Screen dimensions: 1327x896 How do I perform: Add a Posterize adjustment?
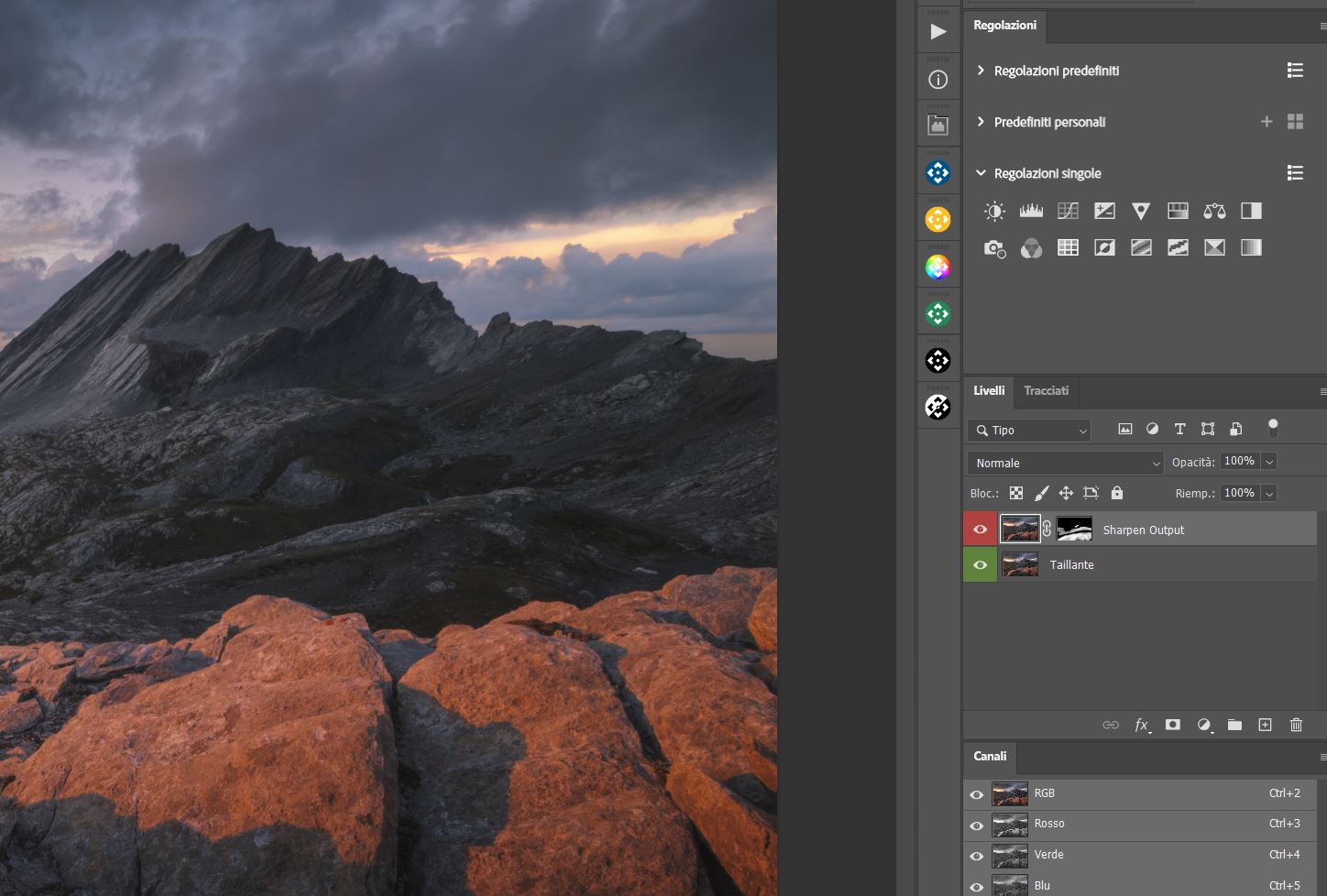(x=1141, y=248)
